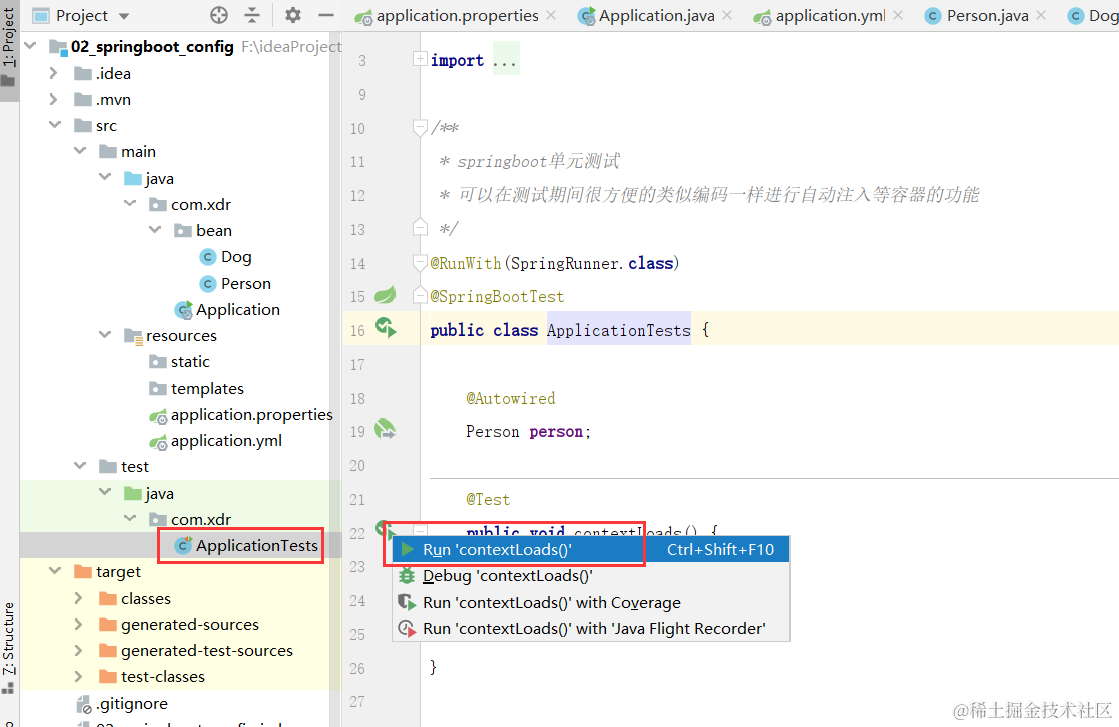1119x727 pixels.
Task: Expand the generated-test-sources folder
Action: [x=79, y=650]
